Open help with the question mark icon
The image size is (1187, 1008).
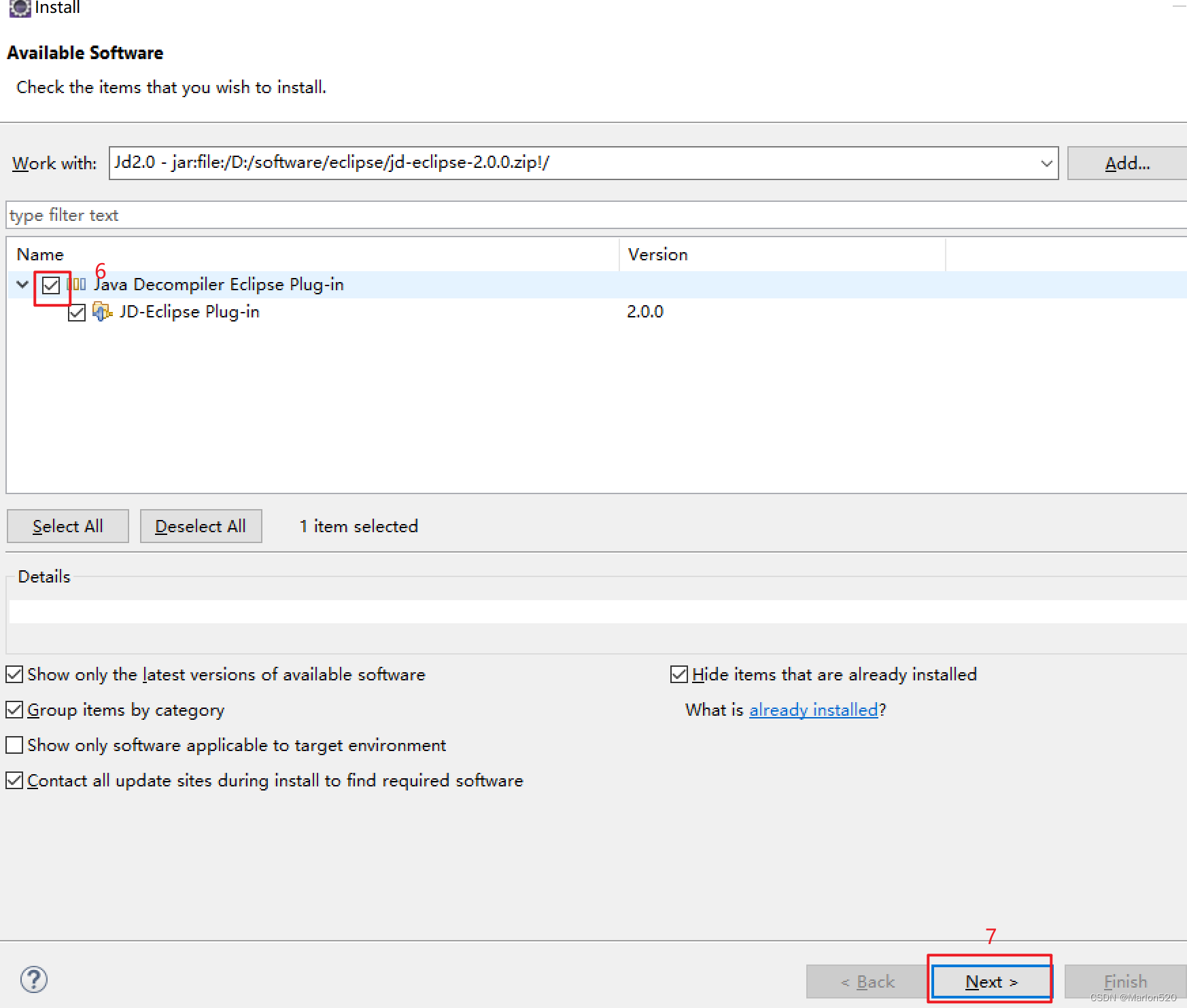(x=33, y=979)
